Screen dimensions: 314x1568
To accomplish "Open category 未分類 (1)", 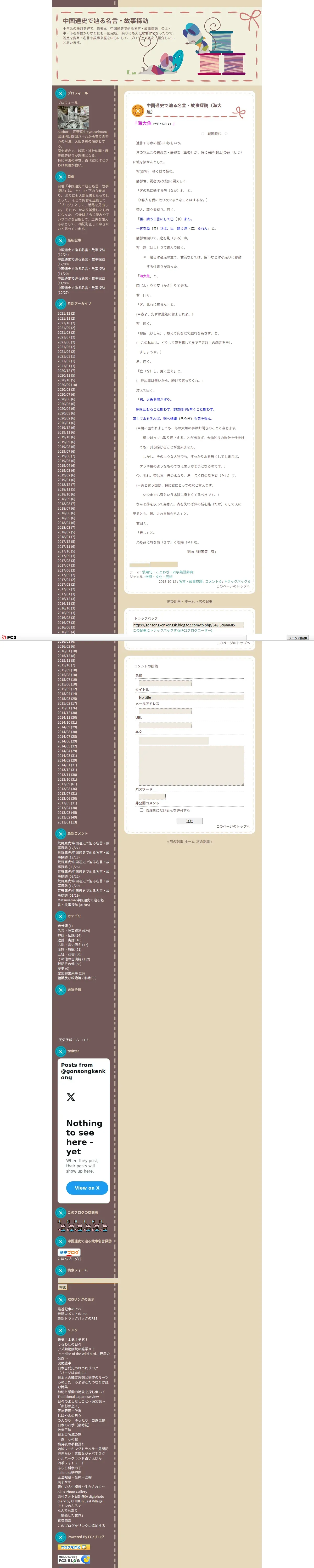I will pos(65,926).
